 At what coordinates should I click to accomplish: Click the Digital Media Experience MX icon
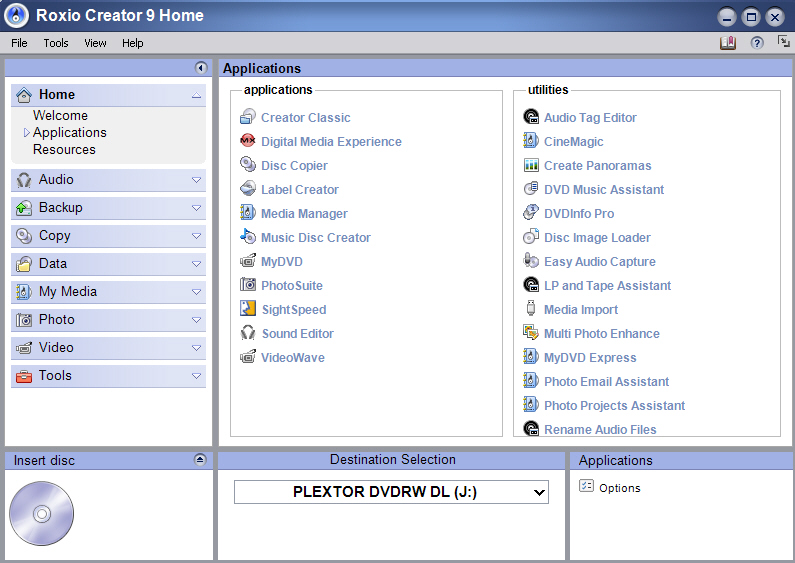247,140
